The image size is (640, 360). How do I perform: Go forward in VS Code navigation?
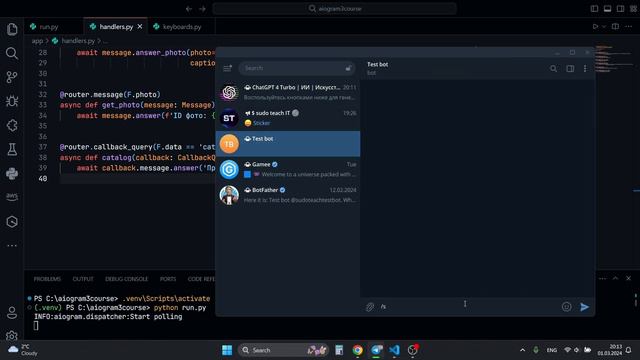coord(202,9)
